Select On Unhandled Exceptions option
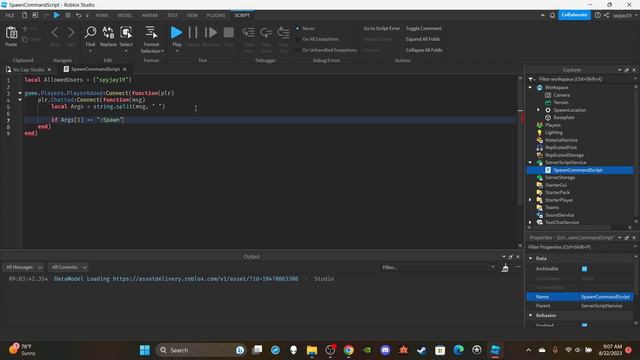 (326, 50)
